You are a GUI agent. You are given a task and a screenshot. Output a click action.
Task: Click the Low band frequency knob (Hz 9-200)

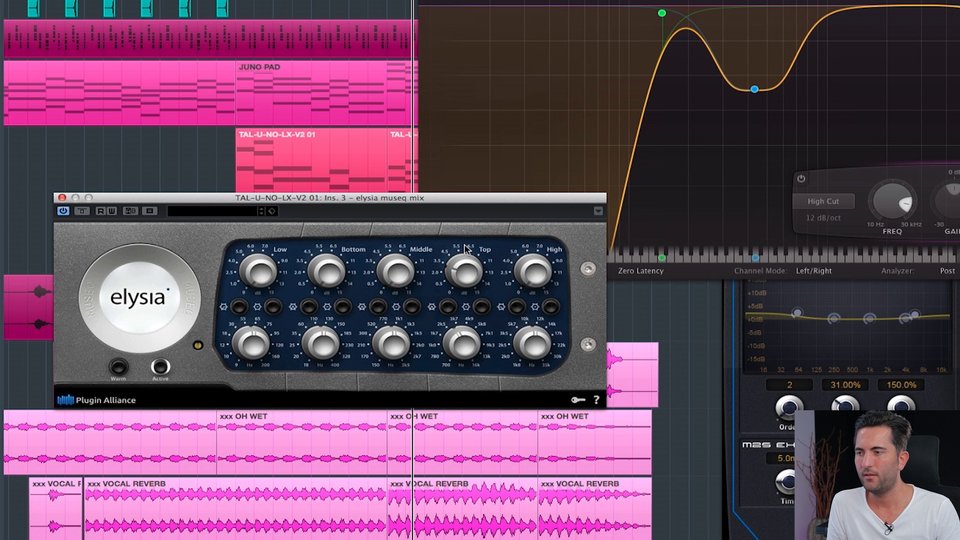(x=251, y=343)
